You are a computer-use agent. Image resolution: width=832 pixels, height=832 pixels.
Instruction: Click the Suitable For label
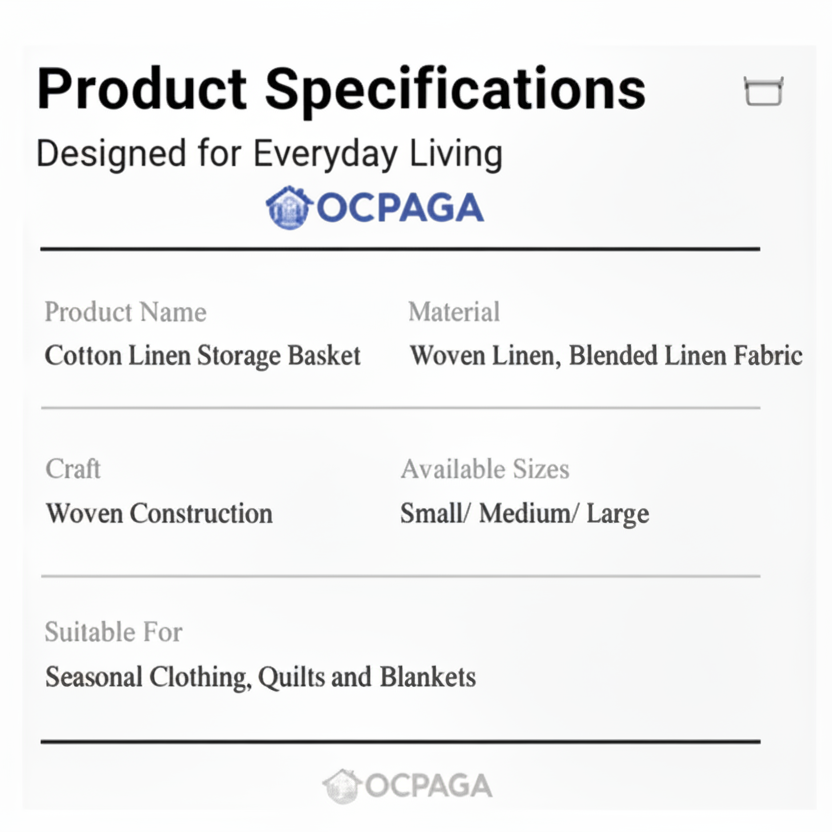[113, 632]
